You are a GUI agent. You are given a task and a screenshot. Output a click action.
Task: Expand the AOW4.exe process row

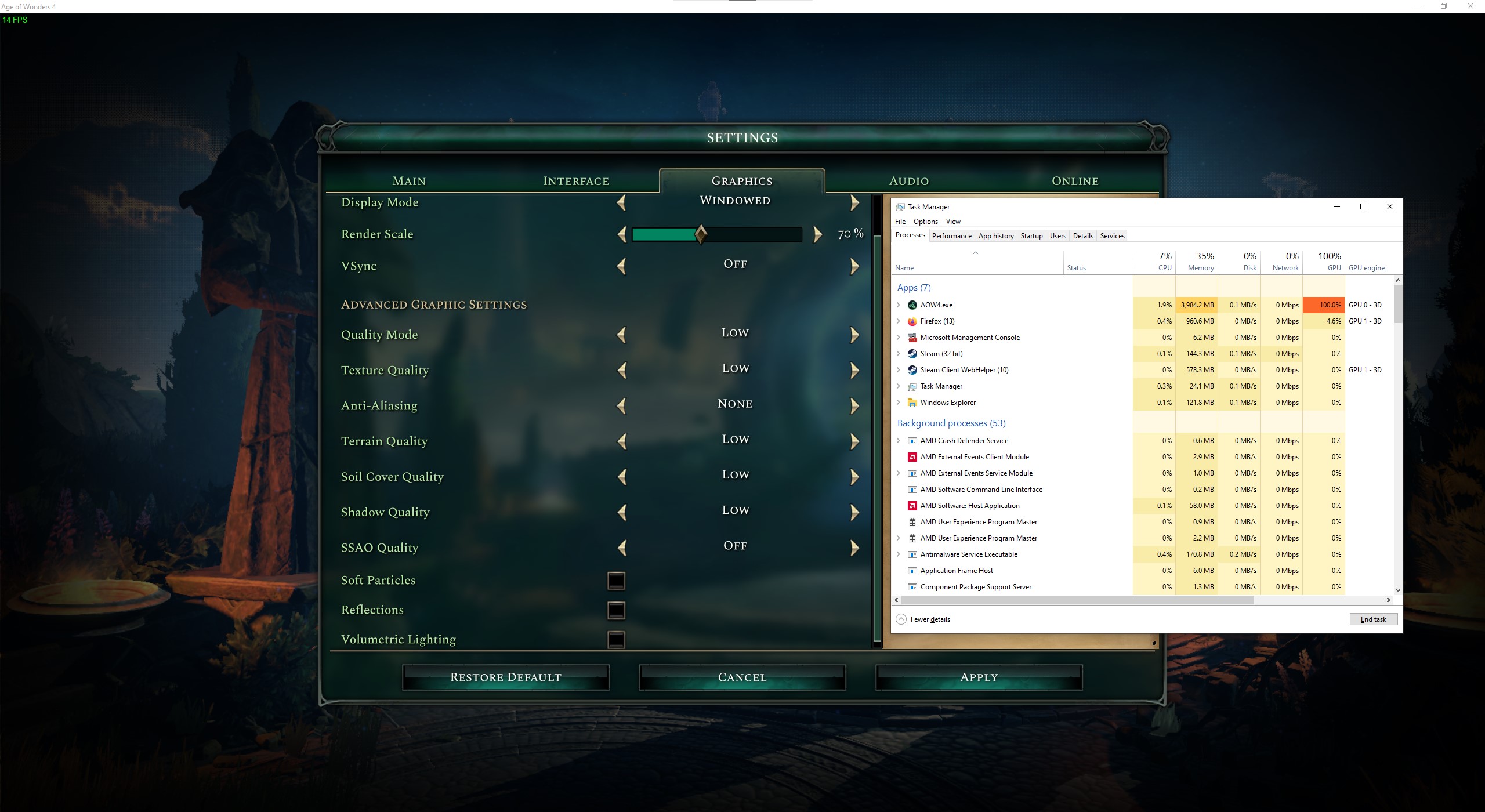click(899, 305)
